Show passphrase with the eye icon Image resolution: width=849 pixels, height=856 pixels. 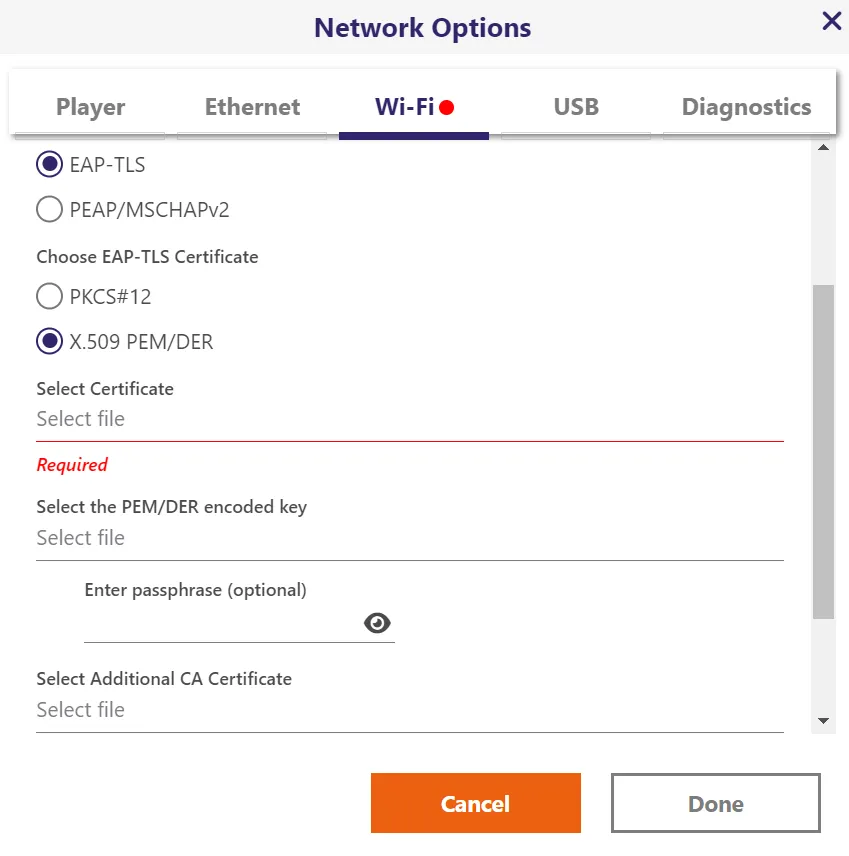point(377,623)
